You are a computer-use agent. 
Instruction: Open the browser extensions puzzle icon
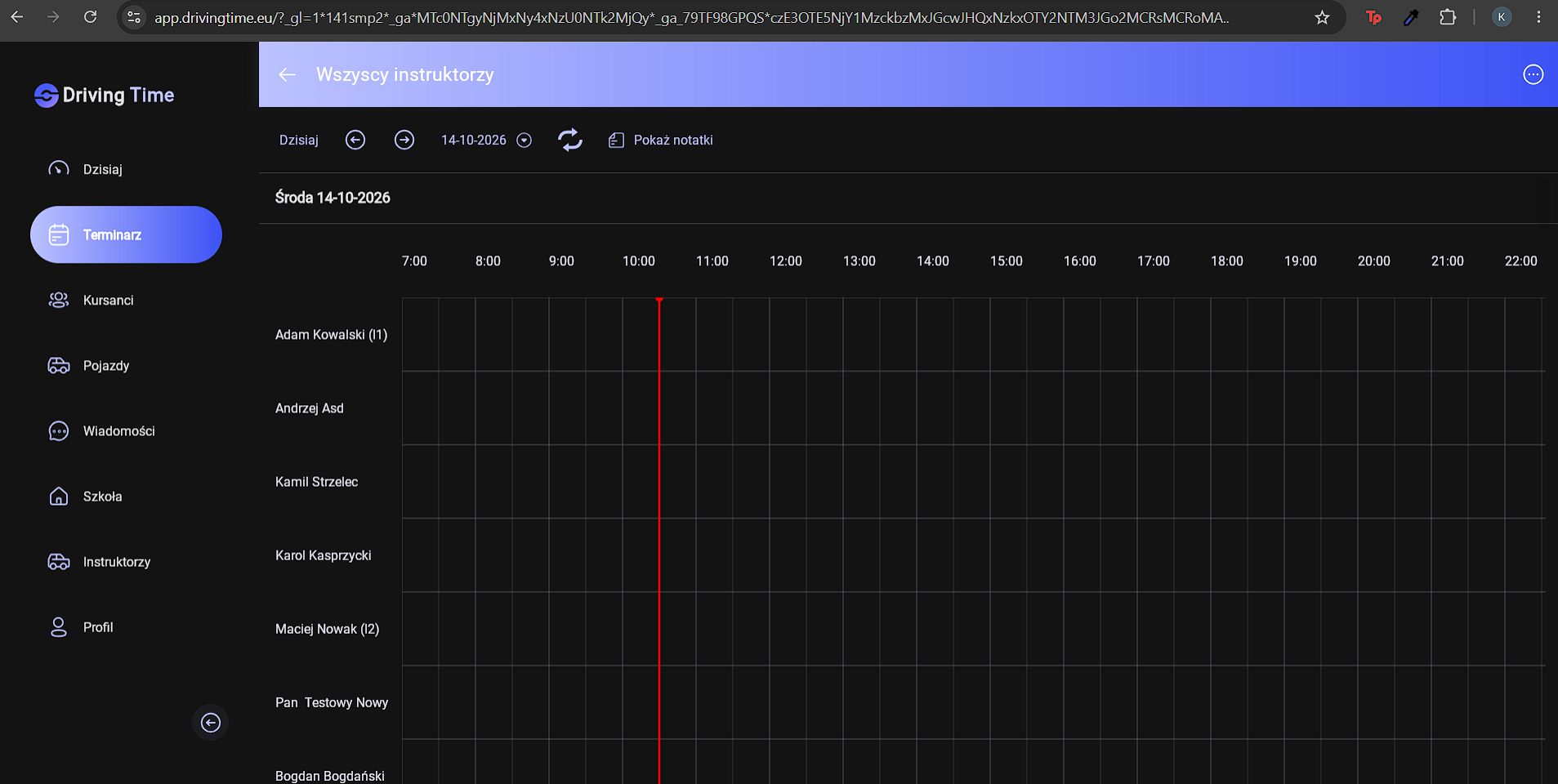click(x=1447, y=17)
